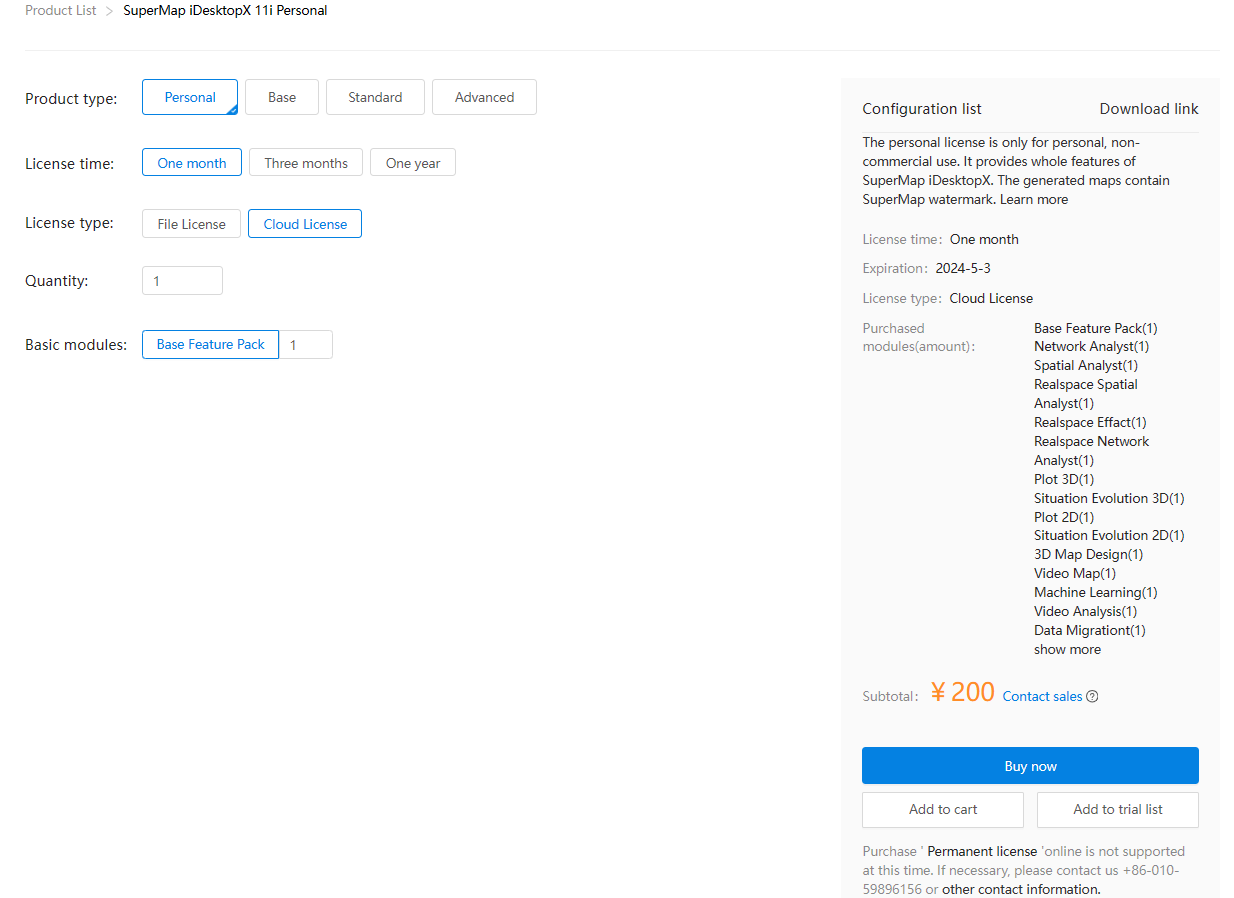This screenshot has width=1234, height=898.
Task: Choose One year license time
Action: pyautogui.click(x=413, y=163)
